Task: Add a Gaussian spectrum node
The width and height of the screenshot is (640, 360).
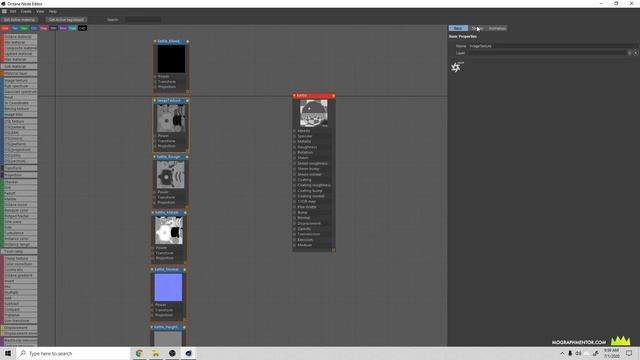Action: 19,92
